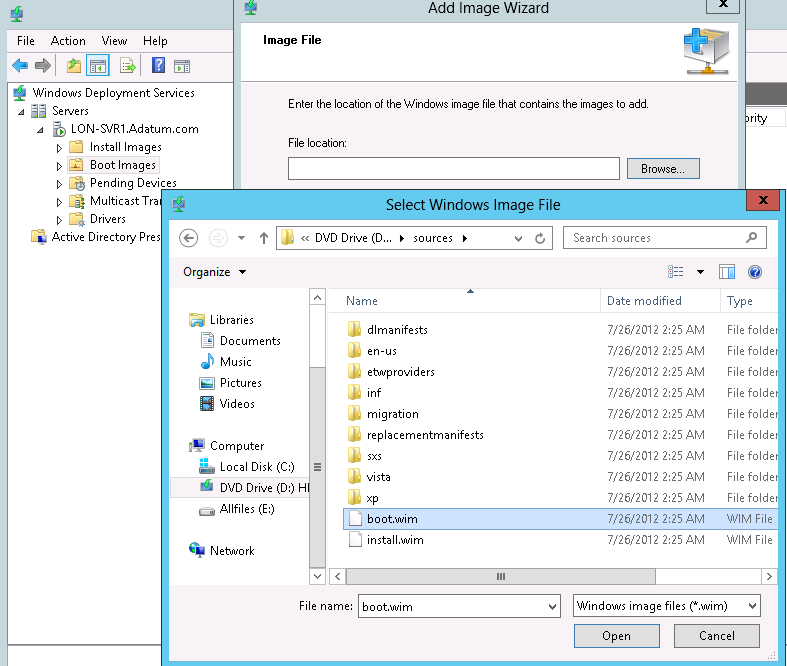Open the view options dropdown arrow
787x666 pixels.
pos(700,272)
